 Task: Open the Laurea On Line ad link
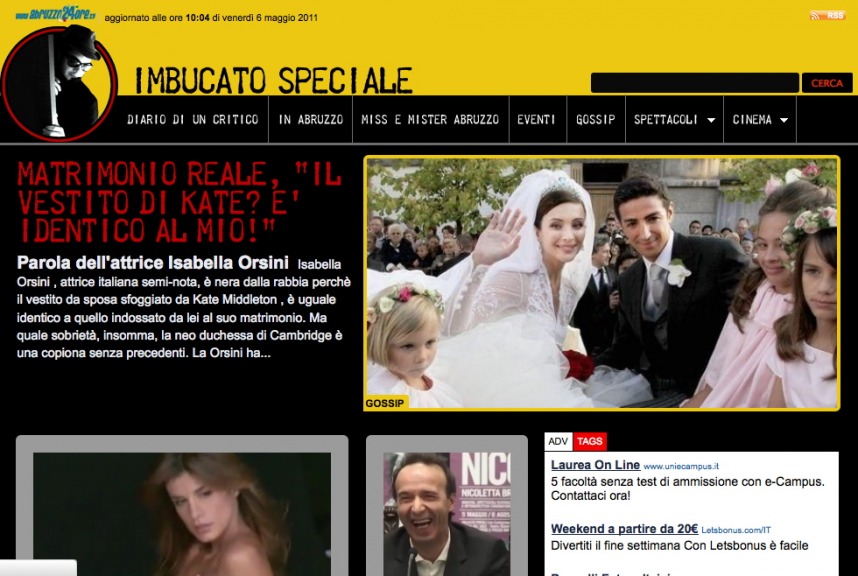595,465
